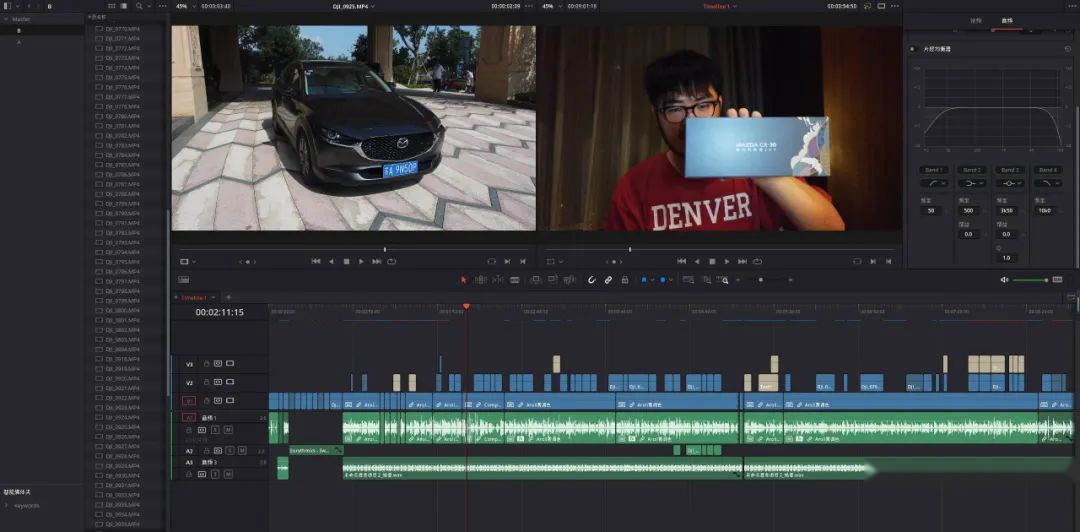This screenshot has height=532, width=1080.
Task: Enable the Band 1 button
Action: pyautogui.click(x=934, y=170)
